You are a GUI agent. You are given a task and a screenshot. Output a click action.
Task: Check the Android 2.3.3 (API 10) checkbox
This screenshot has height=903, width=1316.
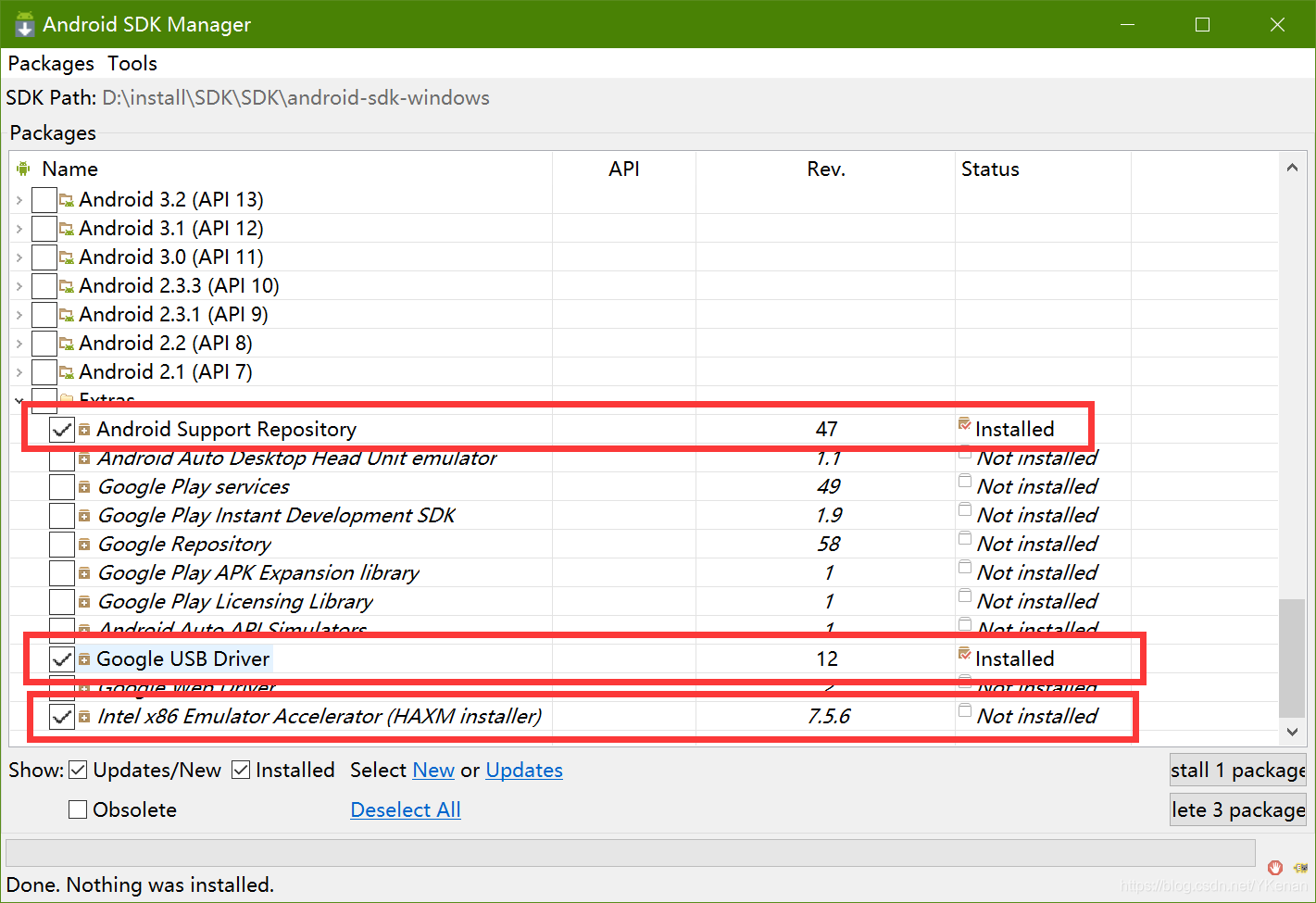pyautogui.click(x=44, y=286)
